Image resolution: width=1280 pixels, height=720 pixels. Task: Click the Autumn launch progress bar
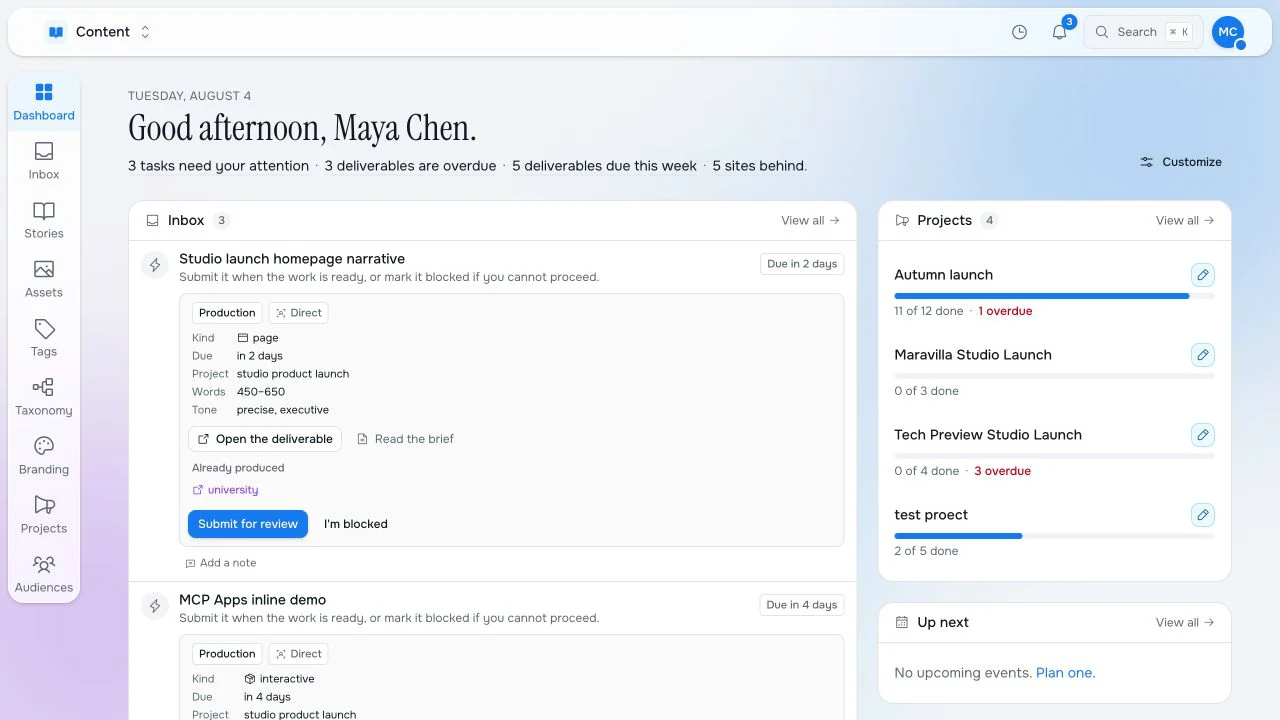[1055, 296]
